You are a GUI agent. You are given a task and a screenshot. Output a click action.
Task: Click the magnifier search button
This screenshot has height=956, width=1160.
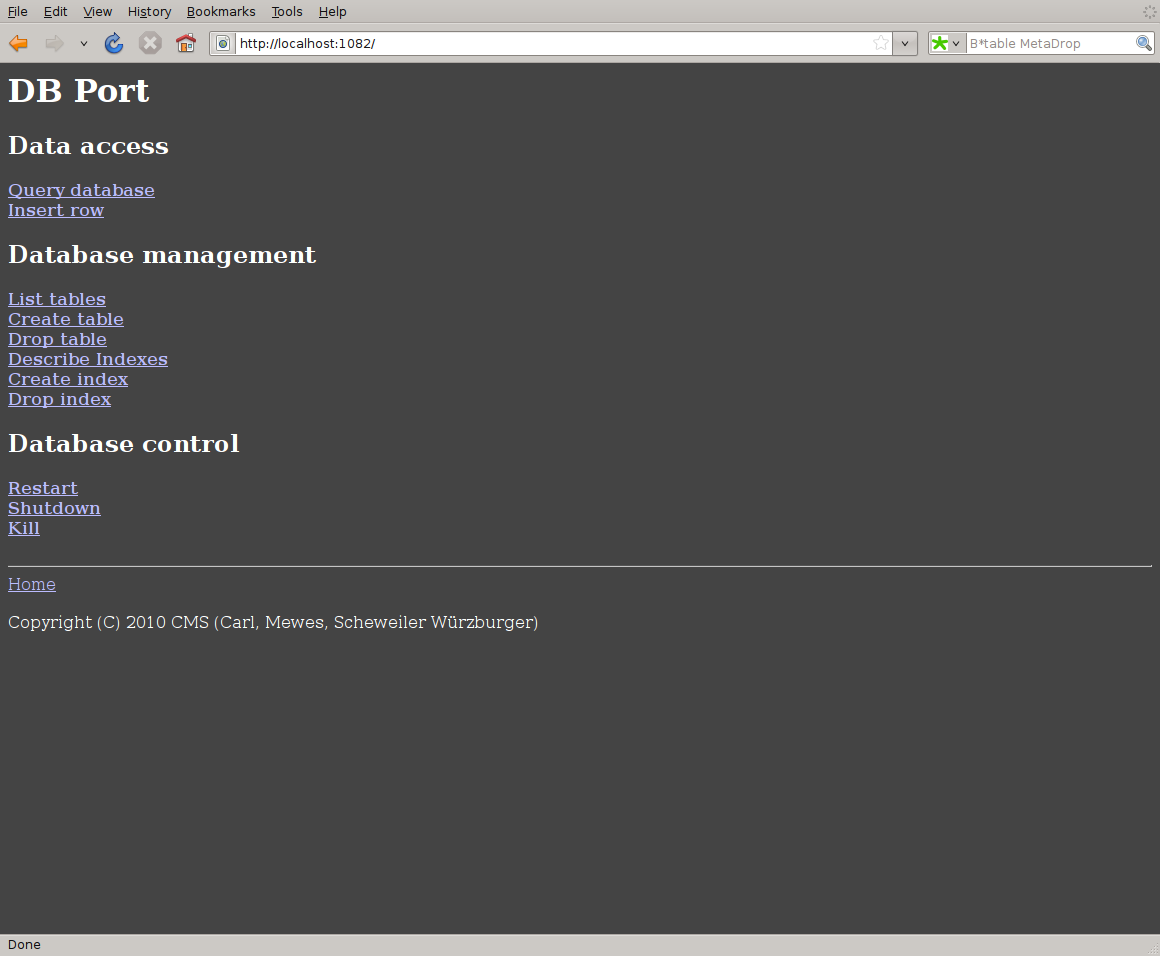pyautogui.click(x=1144, y=44)
